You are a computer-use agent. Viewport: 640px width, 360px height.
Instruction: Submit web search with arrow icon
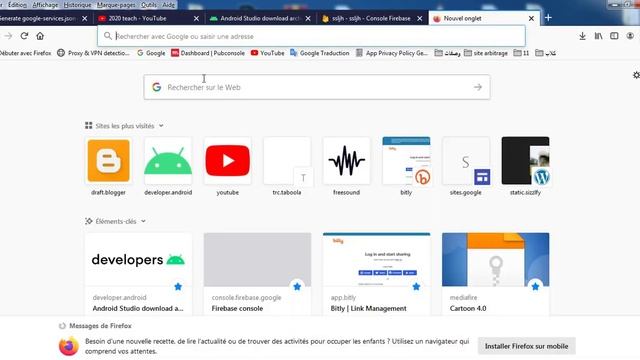(478, 87)
